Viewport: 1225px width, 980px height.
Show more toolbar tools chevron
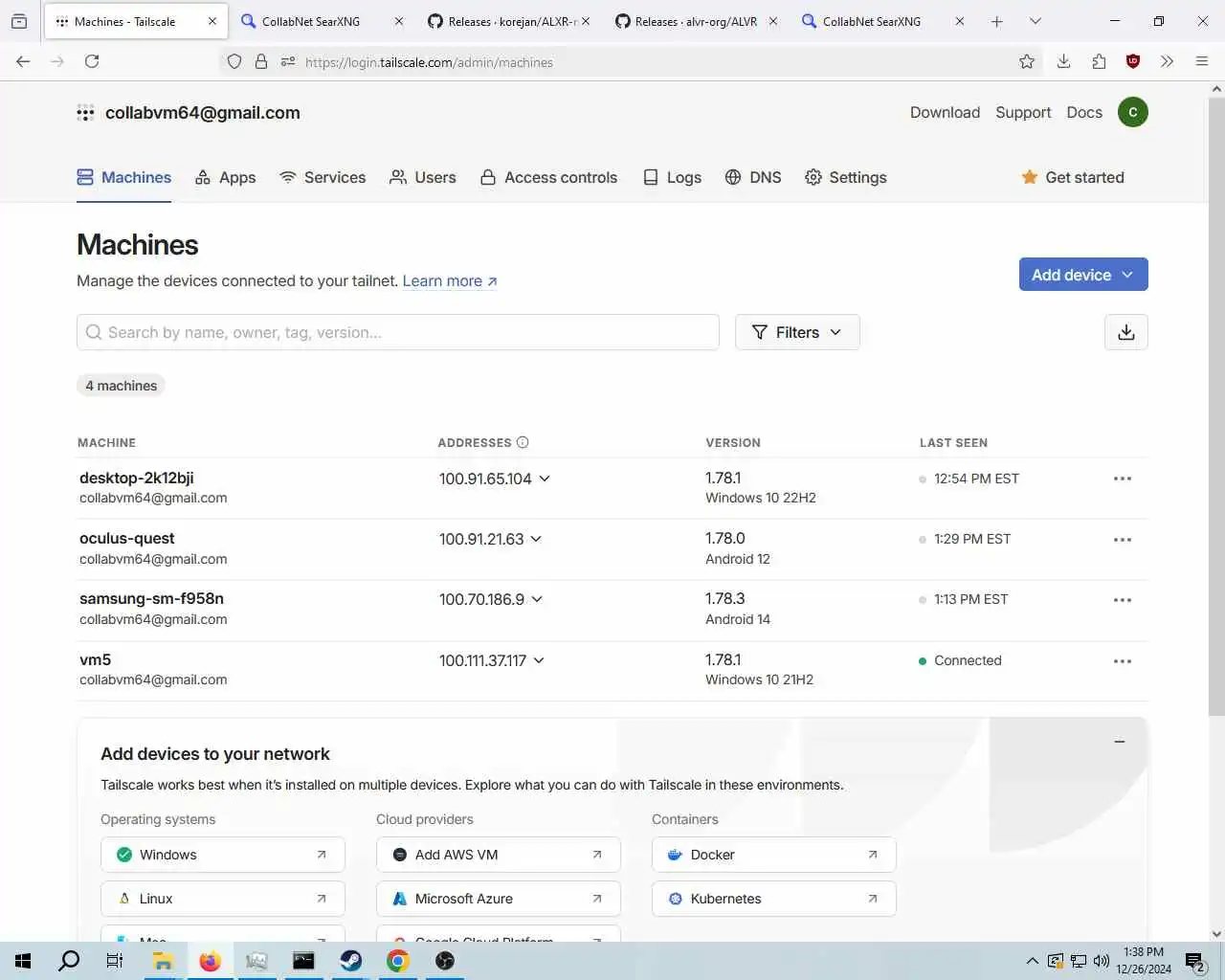tap(1167, 61)
